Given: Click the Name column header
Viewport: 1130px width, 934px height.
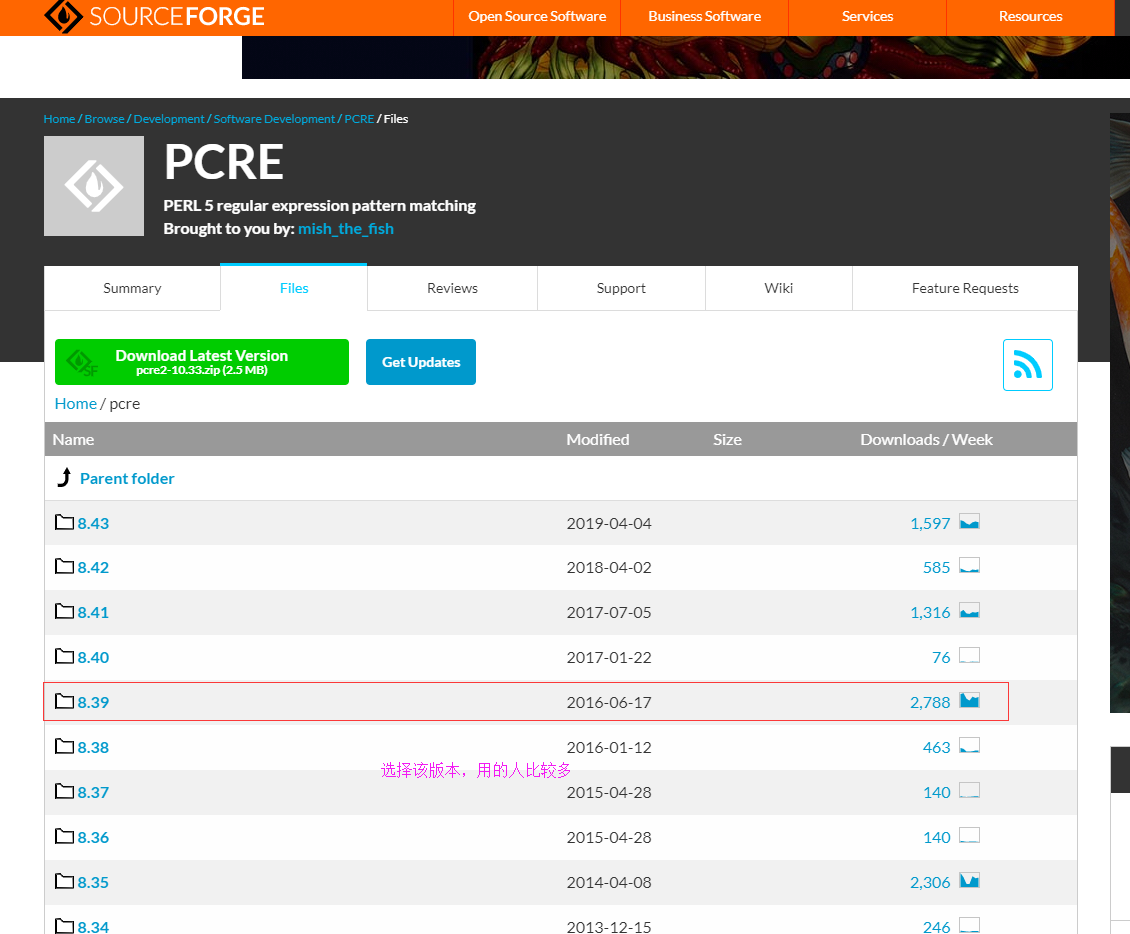Looking at the screenshot, I should point(74,440).
